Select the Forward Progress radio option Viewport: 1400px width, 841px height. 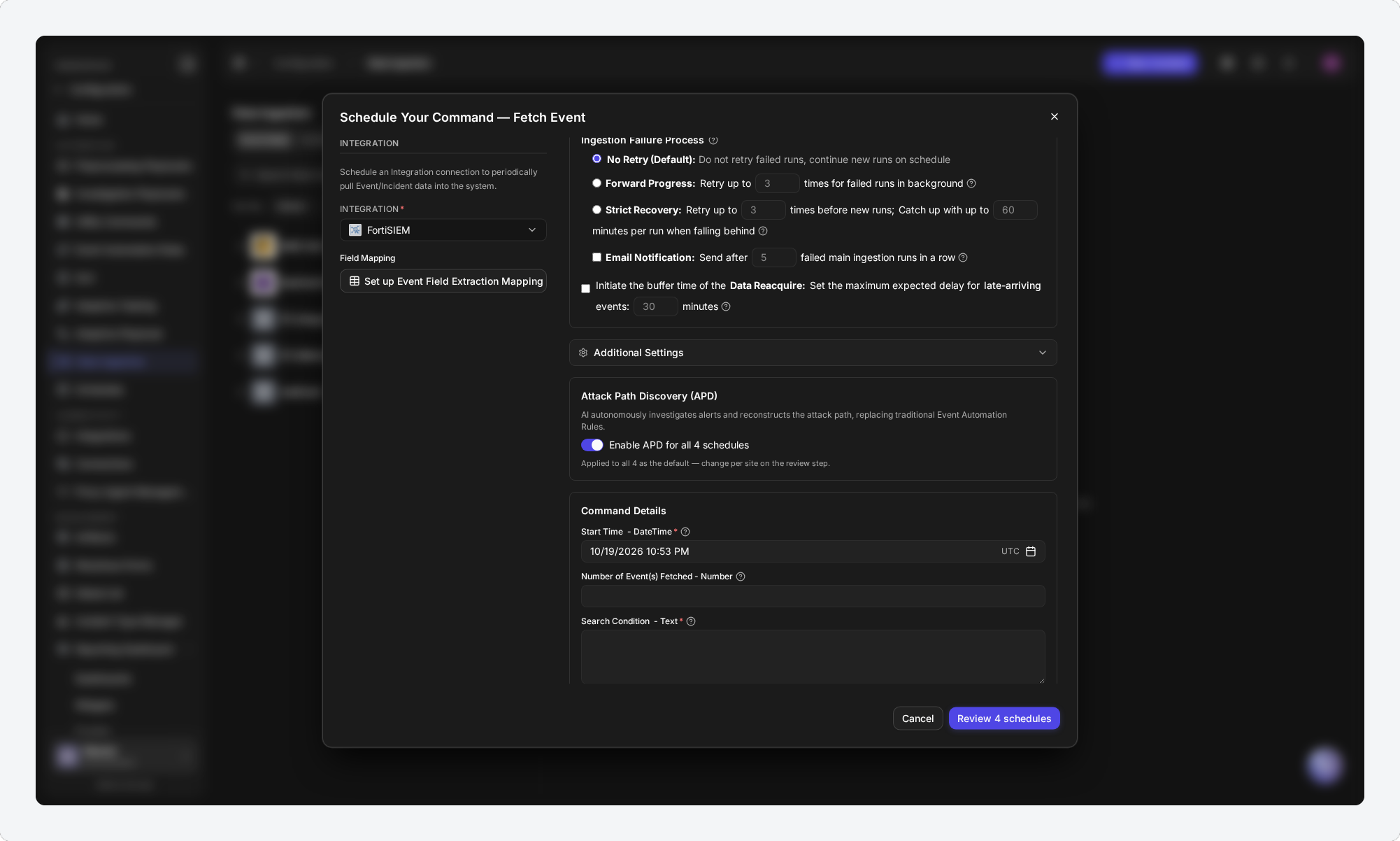(x=597, y=183)
